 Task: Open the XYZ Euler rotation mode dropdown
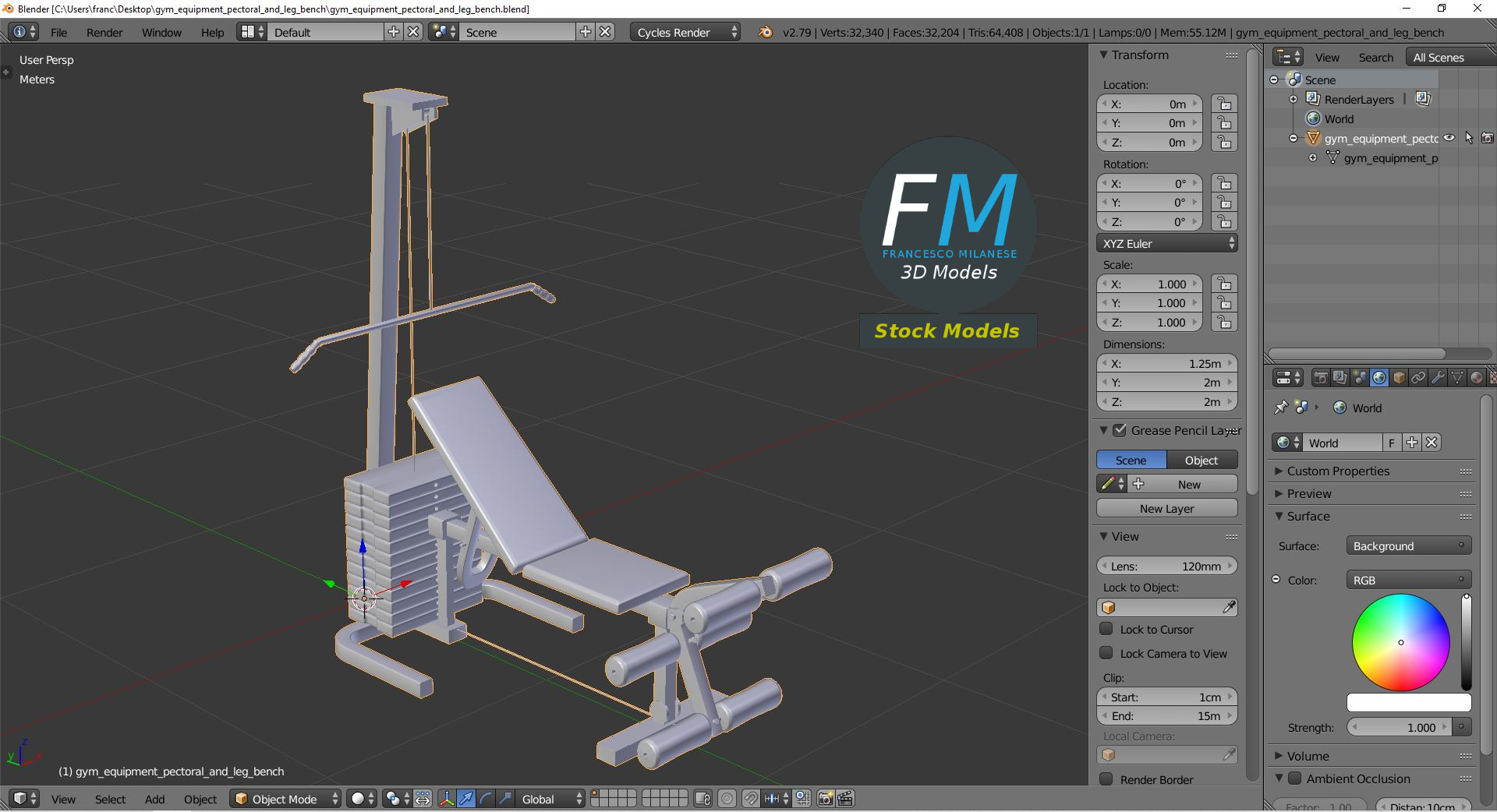[1167, 243]
